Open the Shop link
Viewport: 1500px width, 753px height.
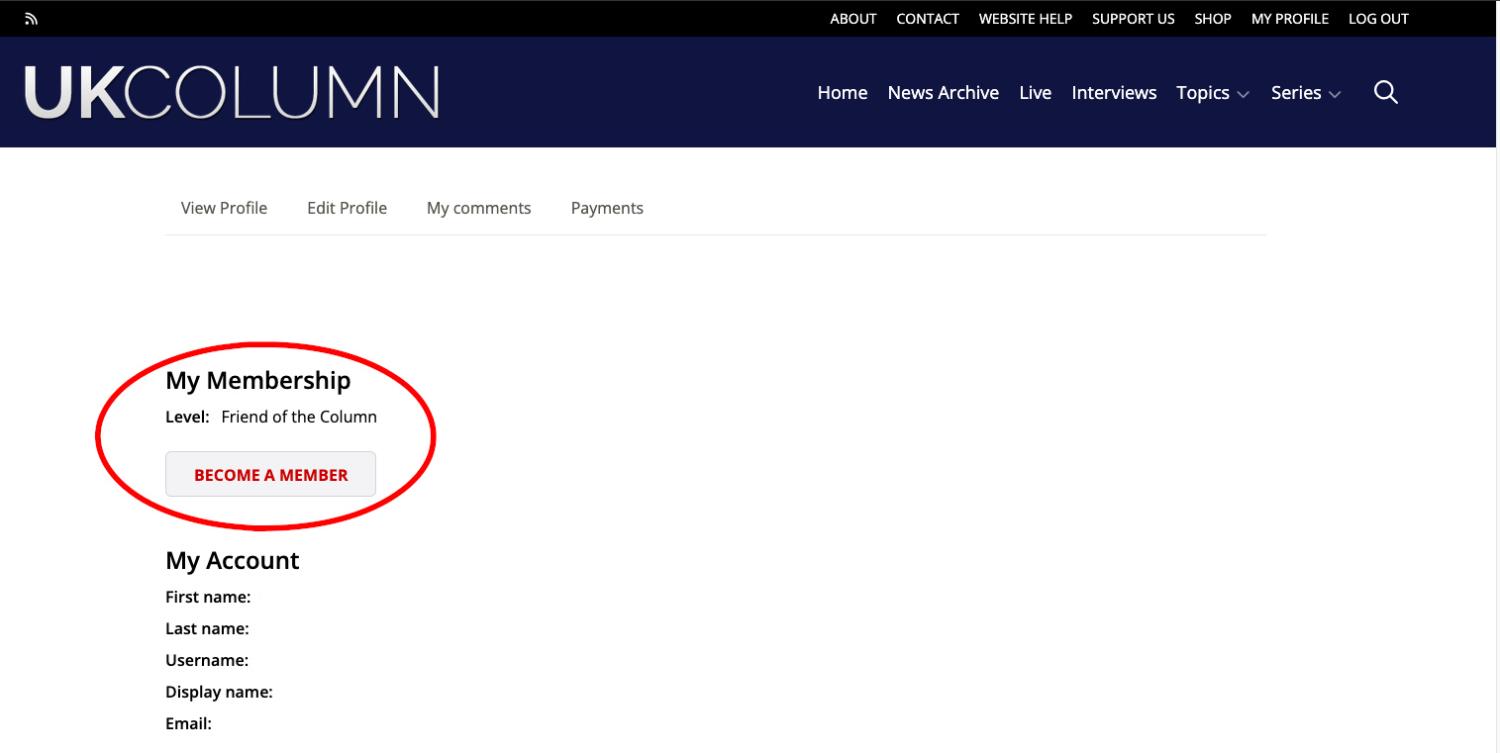click(1213, 19)
